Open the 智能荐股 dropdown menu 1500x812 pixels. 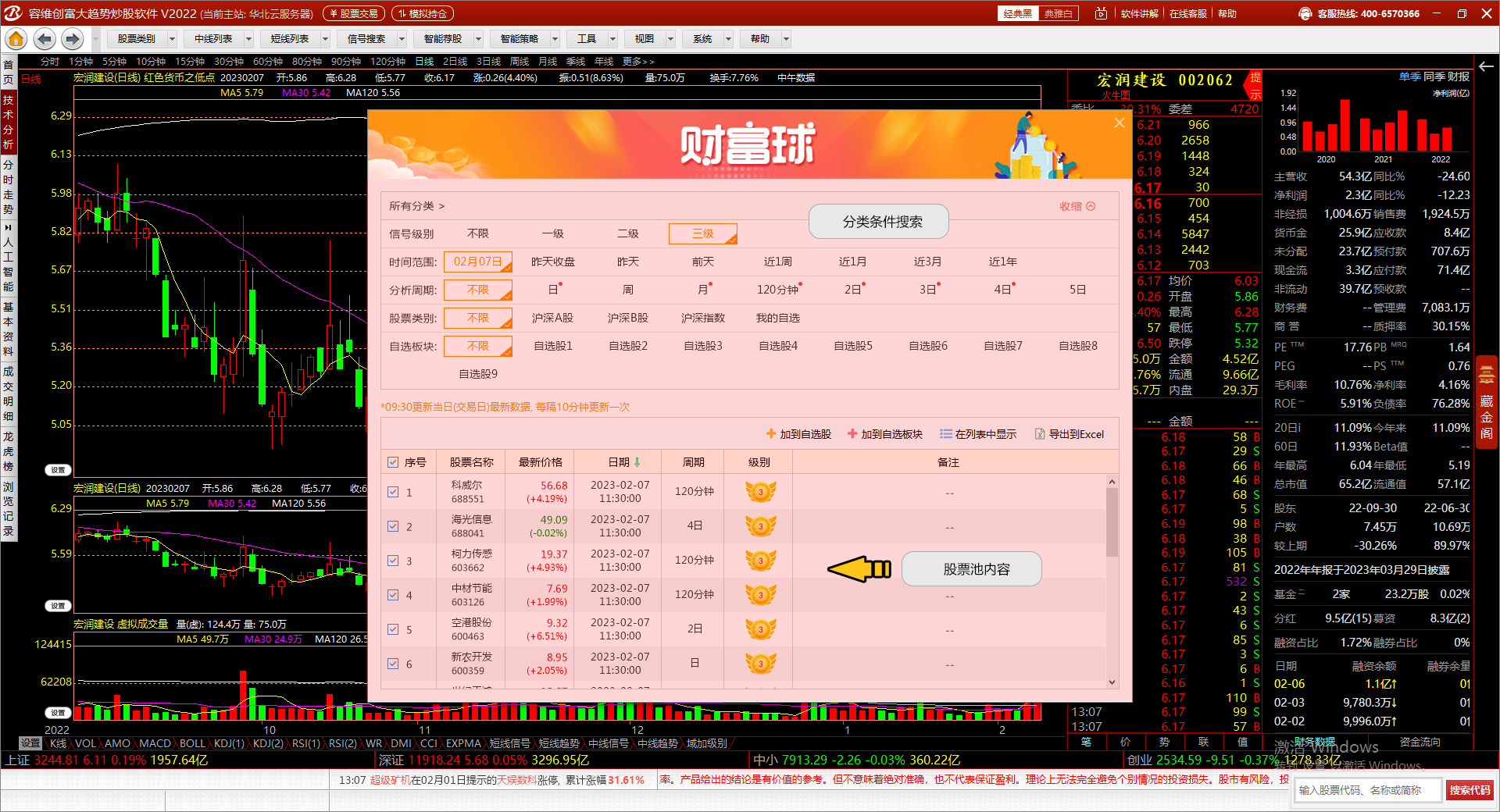tap(449, 38)
